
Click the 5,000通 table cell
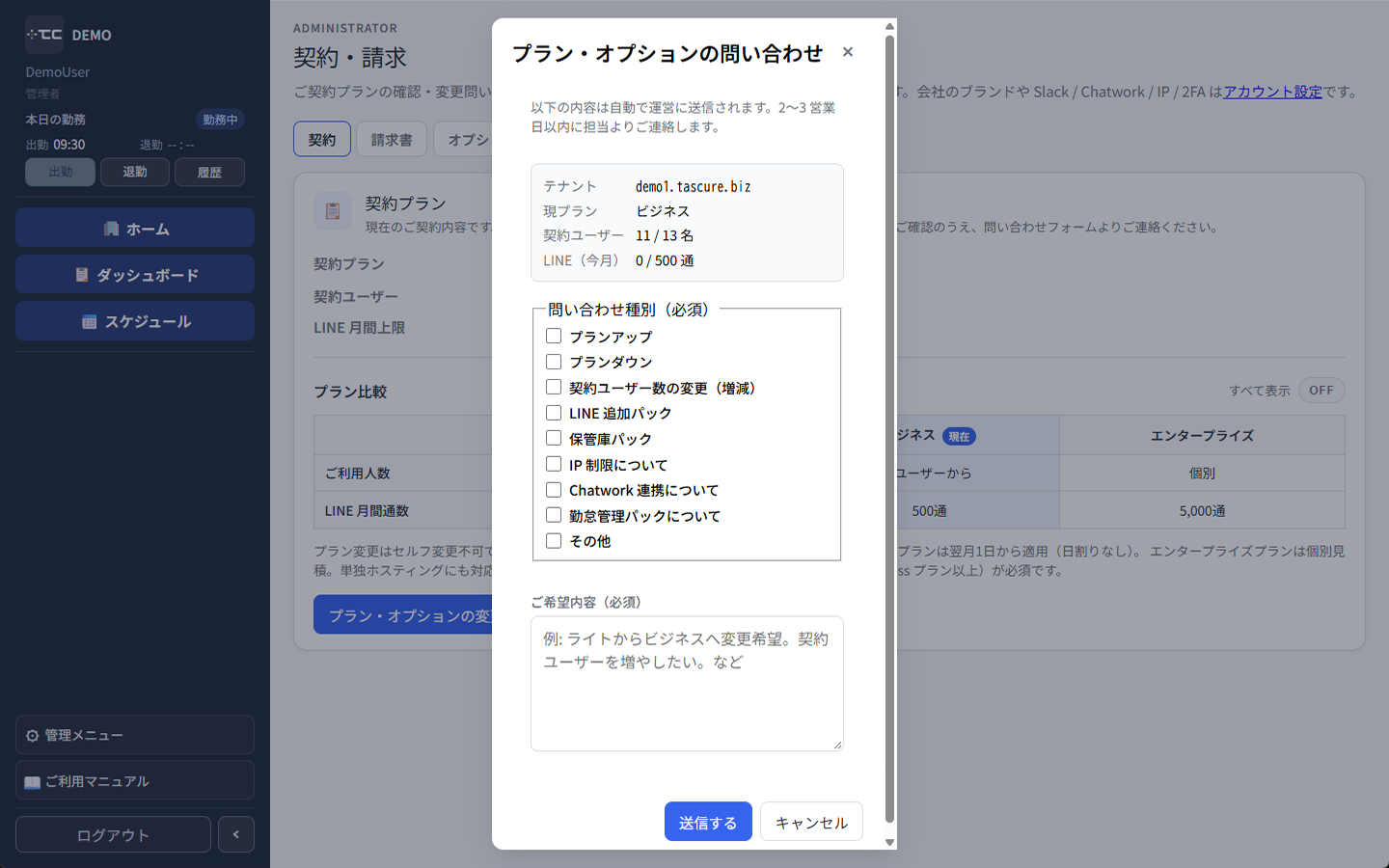coord(1202,511)
